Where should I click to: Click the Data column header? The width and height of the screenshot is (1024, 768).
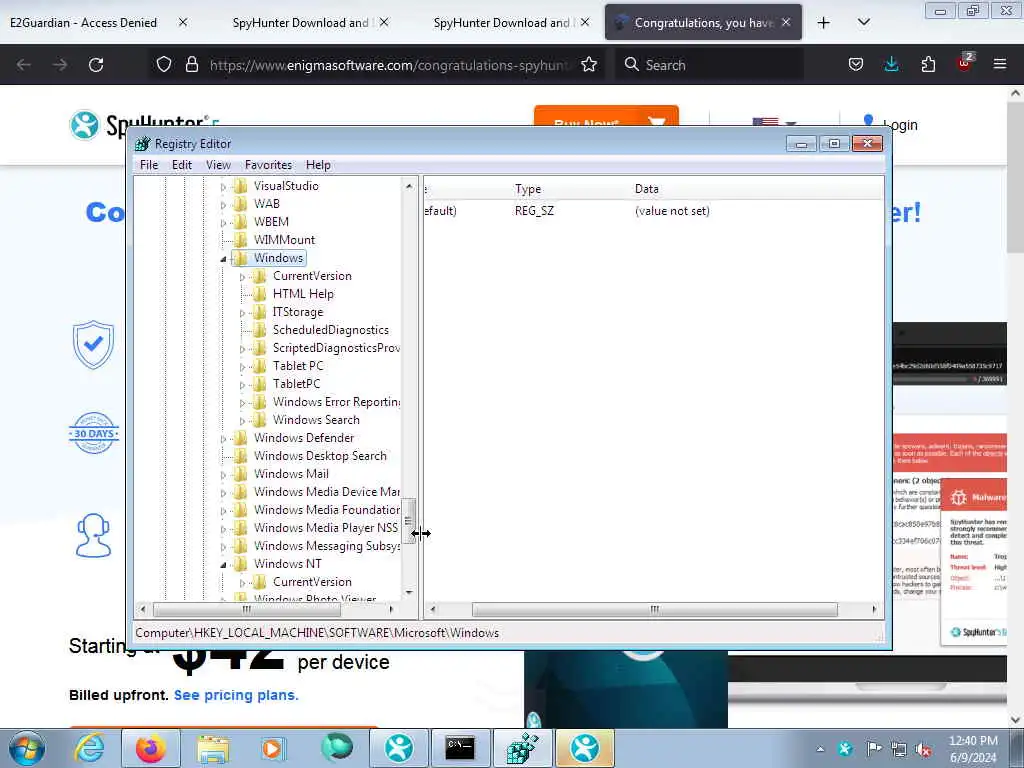[647, 189]
